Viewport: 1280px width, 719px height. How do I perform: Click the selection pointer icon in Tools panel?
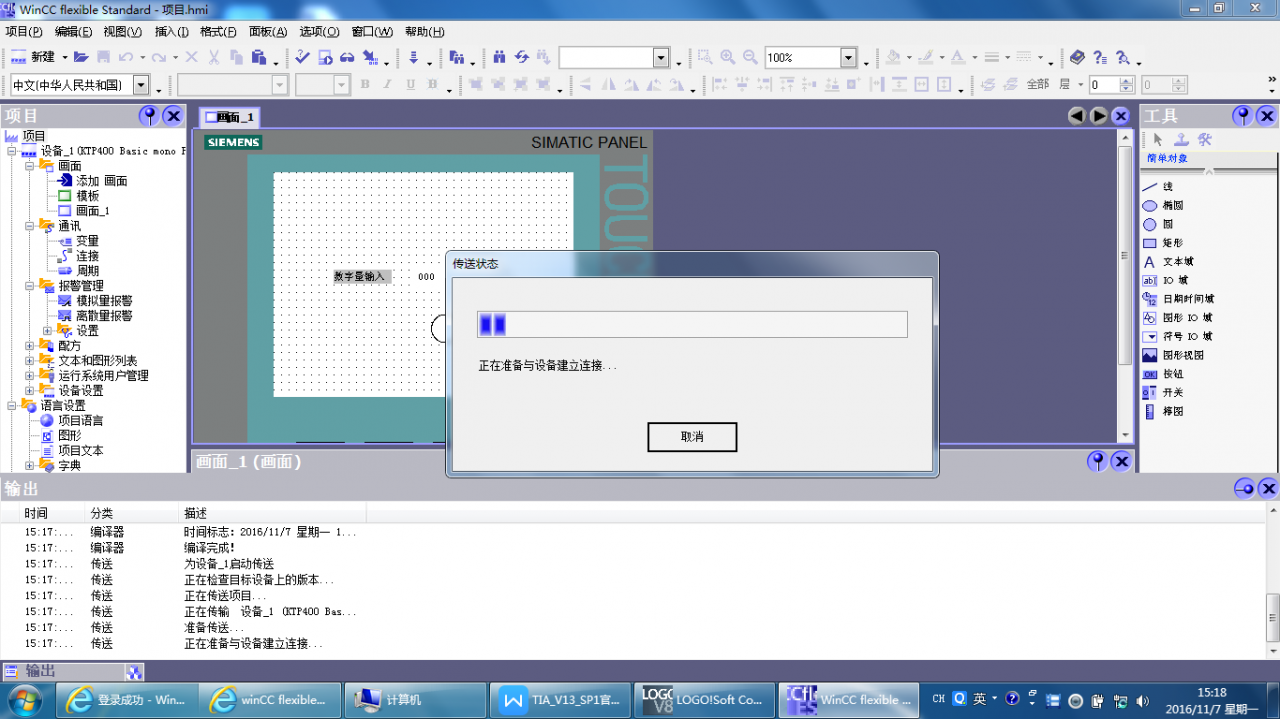(1158, 140)
